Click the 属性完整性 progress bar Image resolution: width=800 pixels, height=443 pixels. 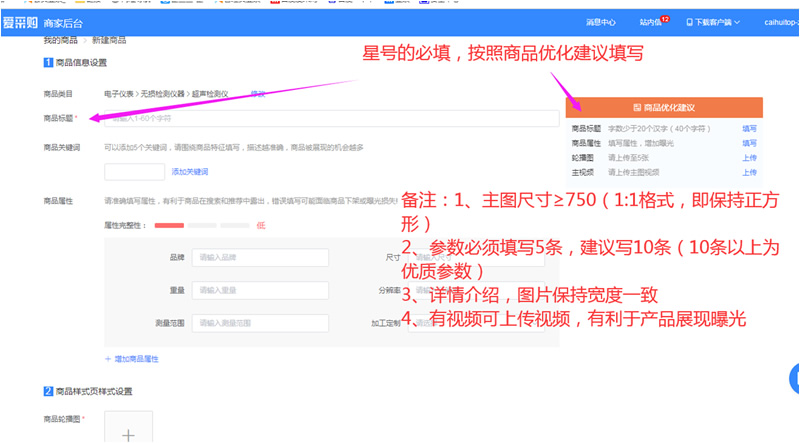click(x=200, y=226)
